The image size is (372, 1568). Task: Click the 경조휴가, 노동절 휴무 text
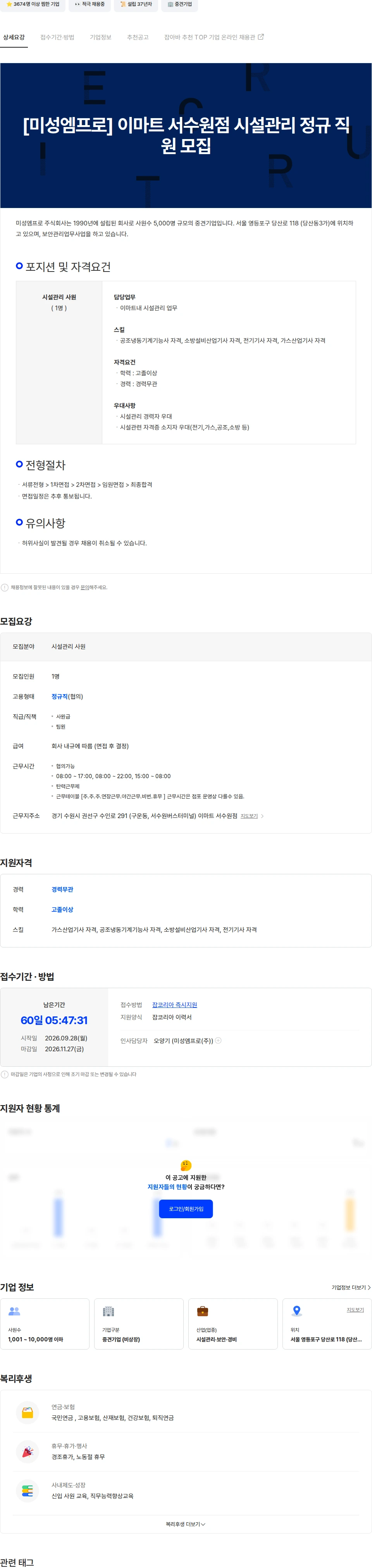click(78, 1456)
